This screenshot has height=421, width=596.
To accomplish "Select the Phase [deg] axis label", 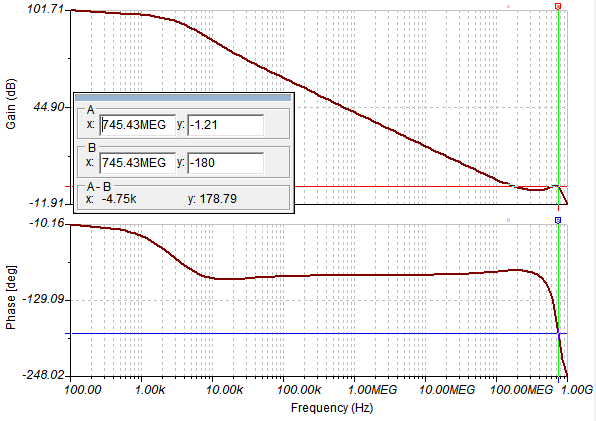I will click(x=11, y=298).
